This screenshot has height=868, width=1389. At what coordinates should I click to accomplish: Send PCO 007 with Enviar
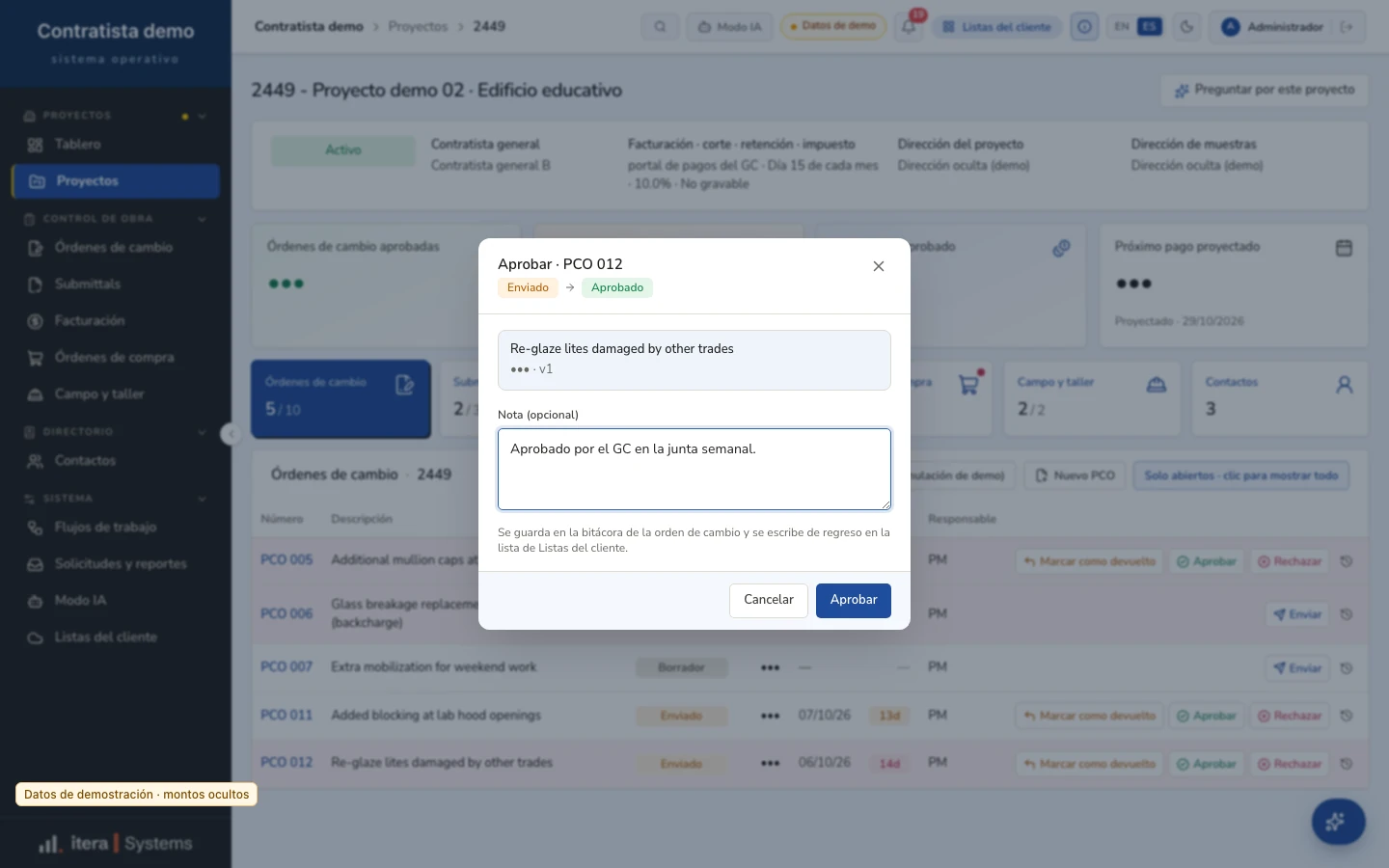click(x=1296, y=667)
